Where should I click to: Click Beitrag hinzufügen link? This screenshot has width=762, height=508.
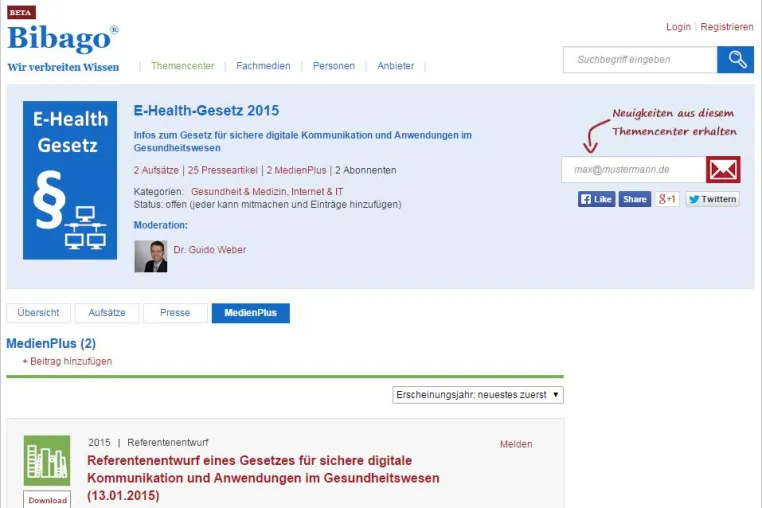click(x=67, y=361)
